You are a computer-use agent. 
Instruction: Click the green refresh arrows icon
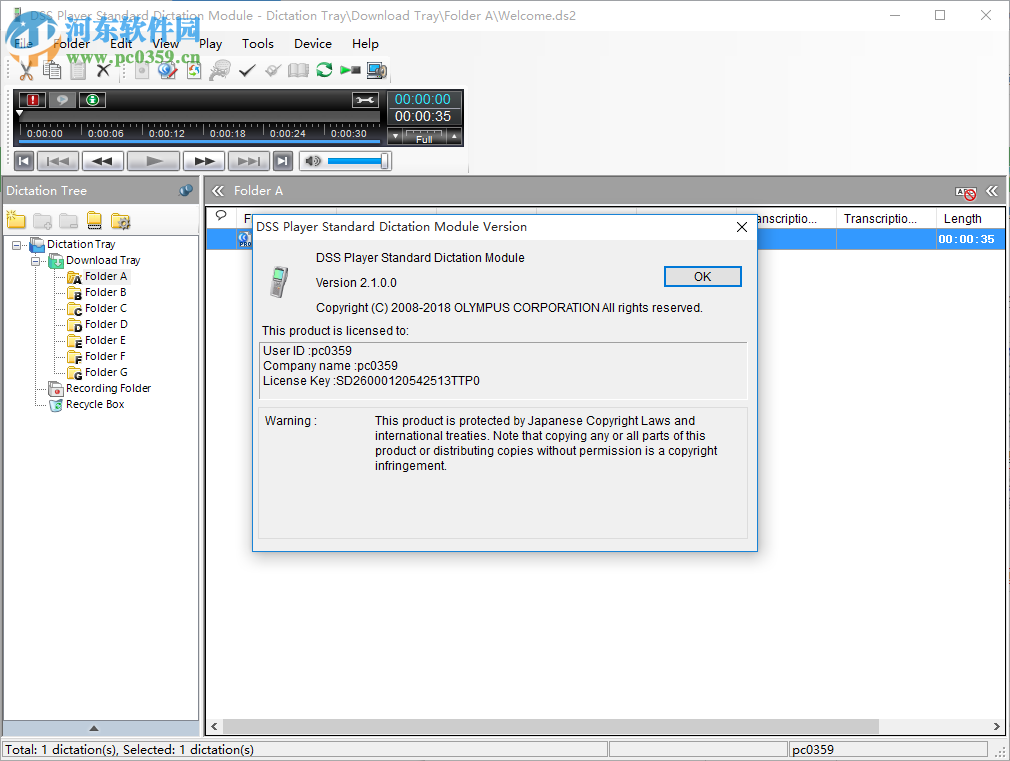[x=324, y=70]
